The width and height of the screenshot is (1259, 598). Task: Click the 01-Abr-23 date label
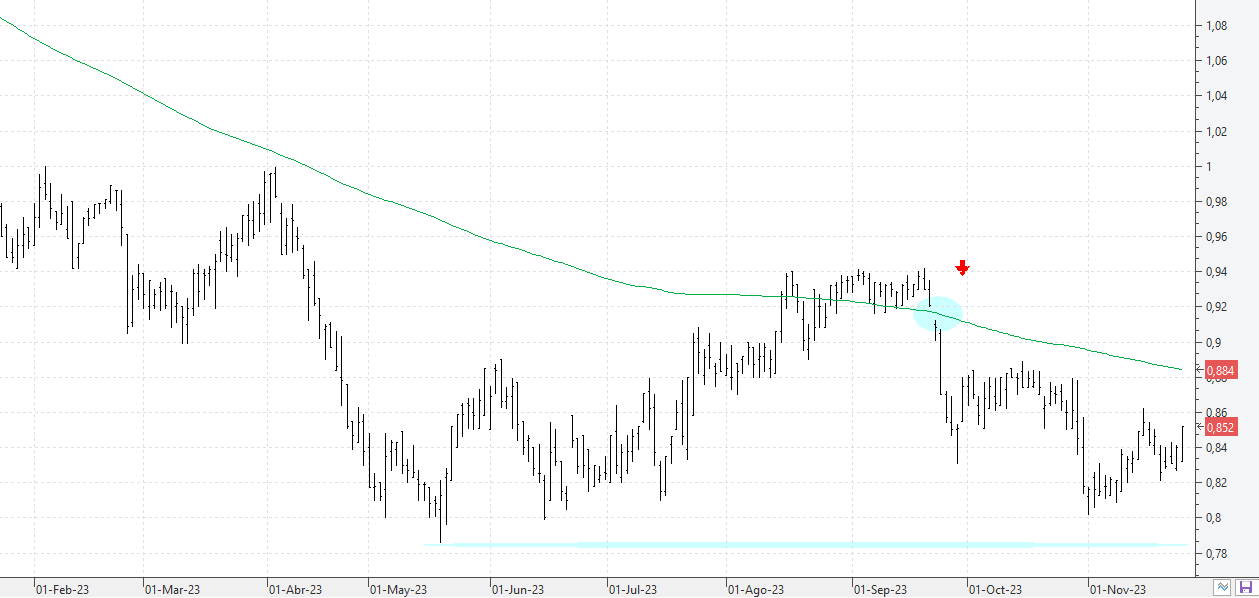(x=297, y=590)
